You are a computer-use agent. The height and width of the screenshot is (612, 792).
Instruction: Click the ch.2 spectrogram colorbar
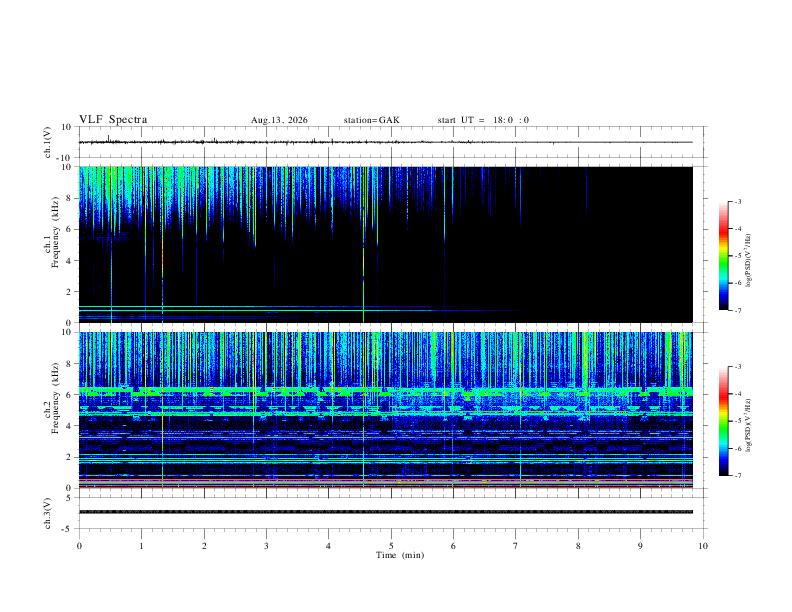[x=724, y=421]
